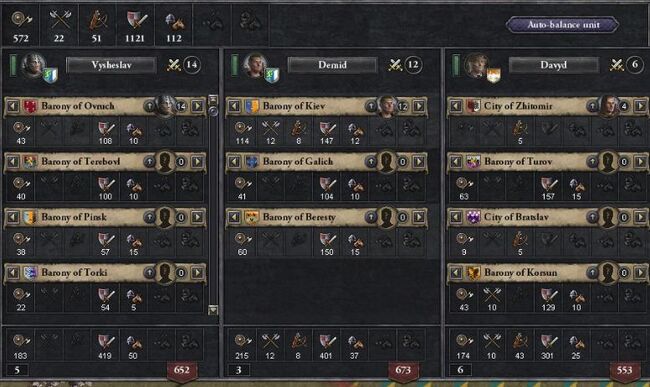
Task: Move Barony of Galich to left flank
Action: (234, 162)
